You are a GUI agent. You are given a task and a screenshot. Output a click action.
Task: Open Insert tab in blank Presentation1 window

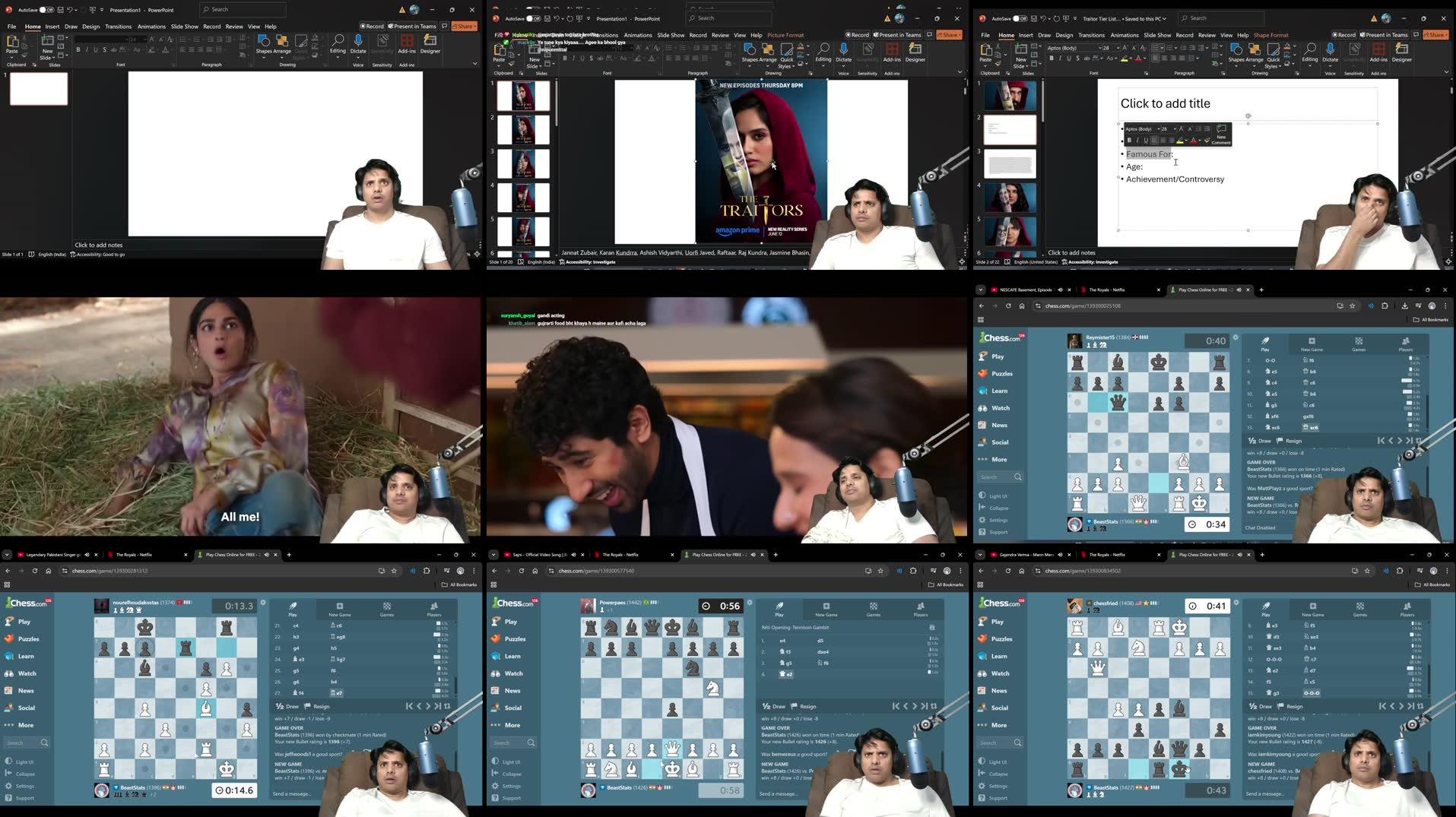click(52, 27)
